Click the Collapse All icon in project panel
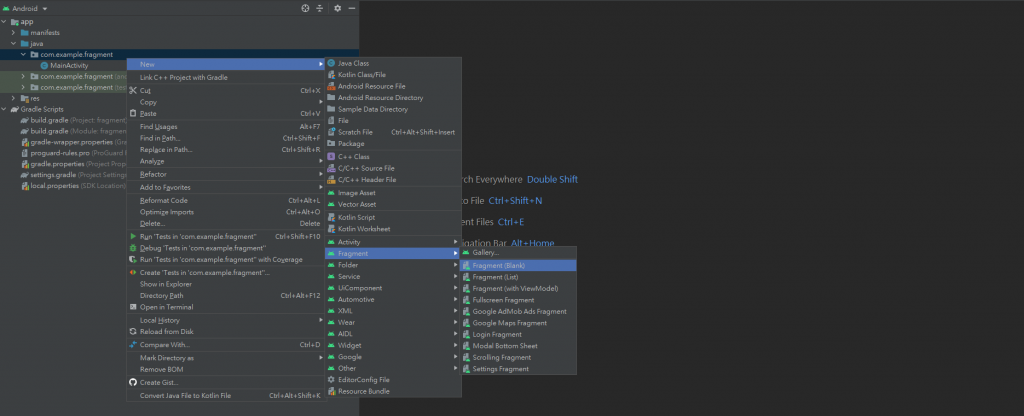The image size is (1024, 416). (x=319, y=8)
